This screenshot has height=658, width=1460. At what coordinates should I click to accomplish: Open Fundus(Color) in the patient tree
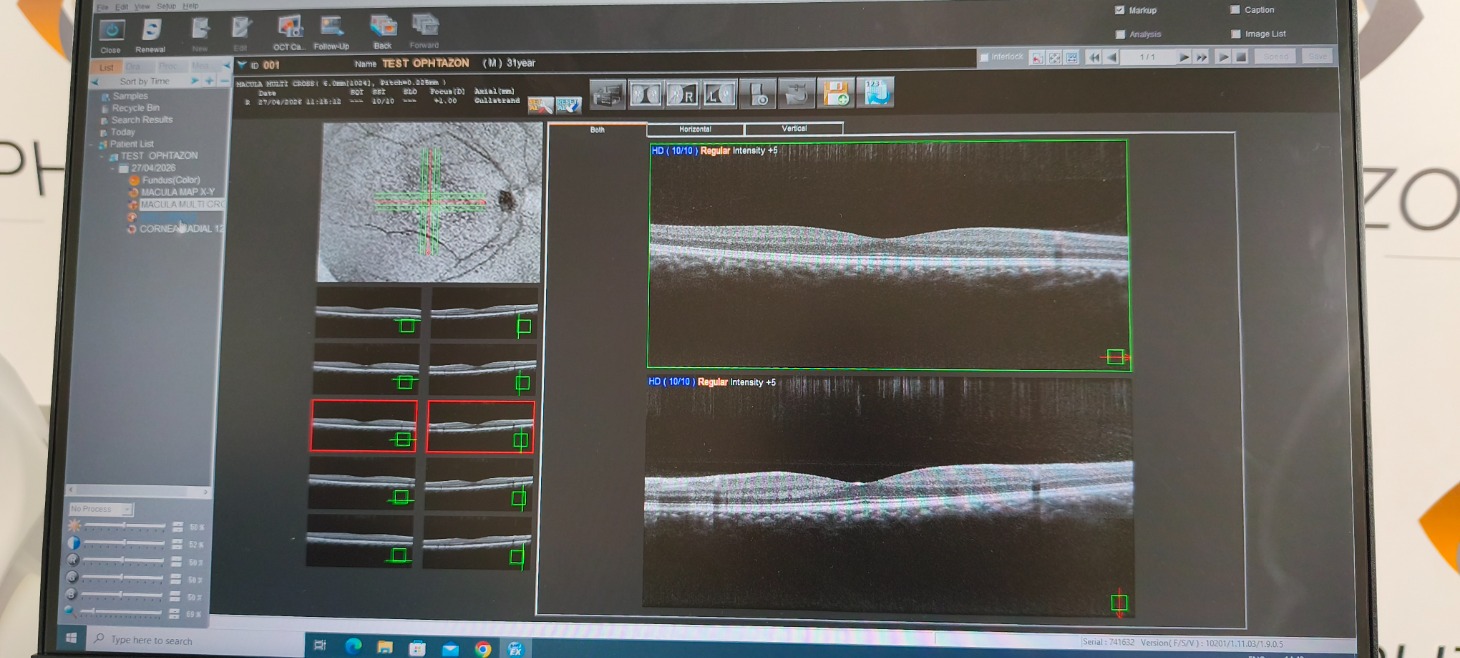click(170, 180)
